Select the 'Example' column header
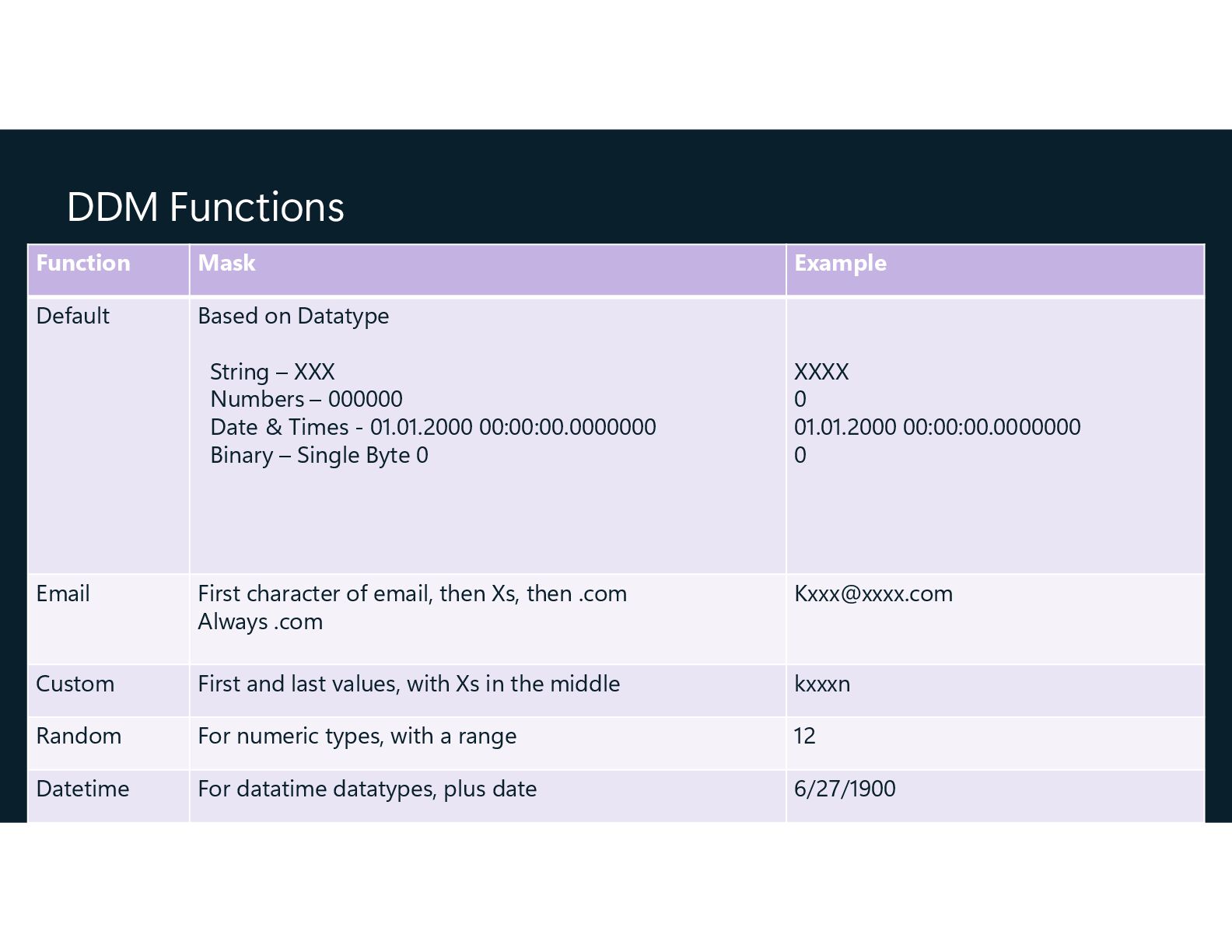1232x952 pixels. (995, 270)
